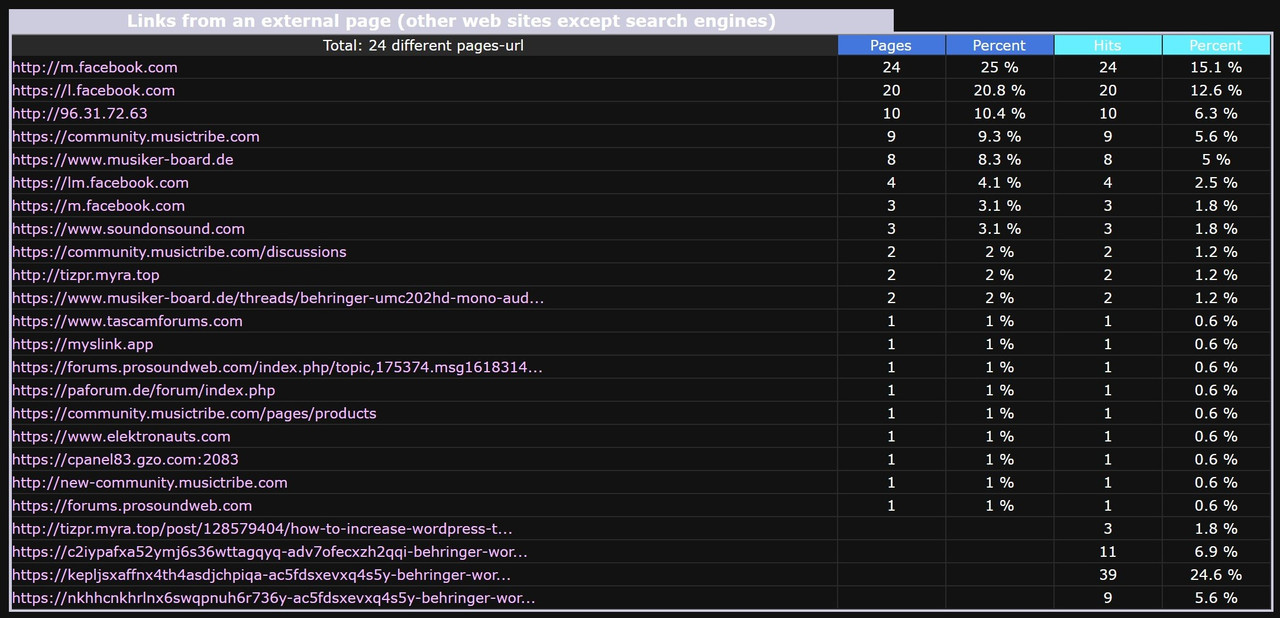Click the cyan Hits column header
The width and height of the screenshot is (1280, 618).
1107,44
